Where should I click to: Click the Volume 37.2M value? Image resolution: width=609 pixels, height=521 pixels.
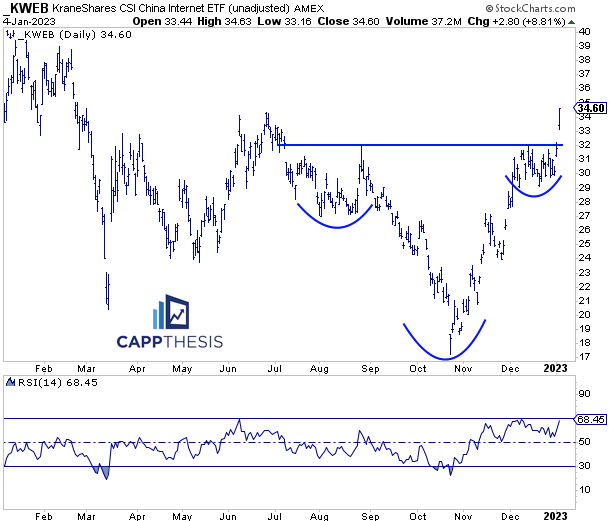pos(423,21)
